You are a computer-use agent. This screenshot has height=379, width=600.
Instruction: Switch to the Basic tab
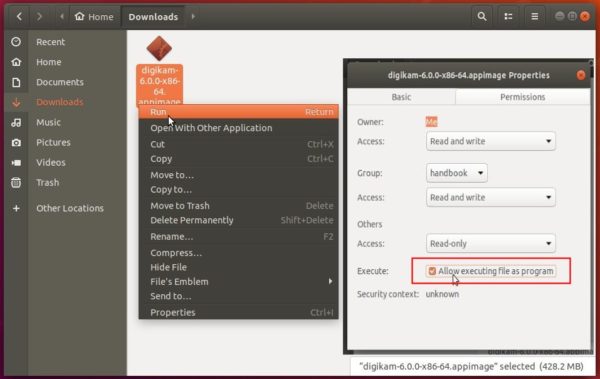[401, 97]
